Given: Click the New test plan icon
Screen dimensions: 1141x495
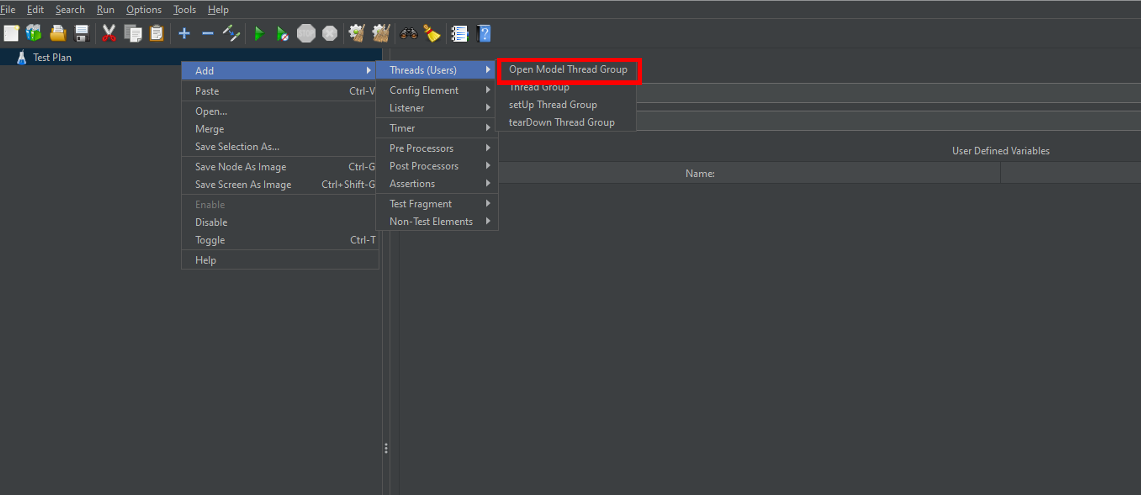Looking at the screenshot, I should coord(11,33).
